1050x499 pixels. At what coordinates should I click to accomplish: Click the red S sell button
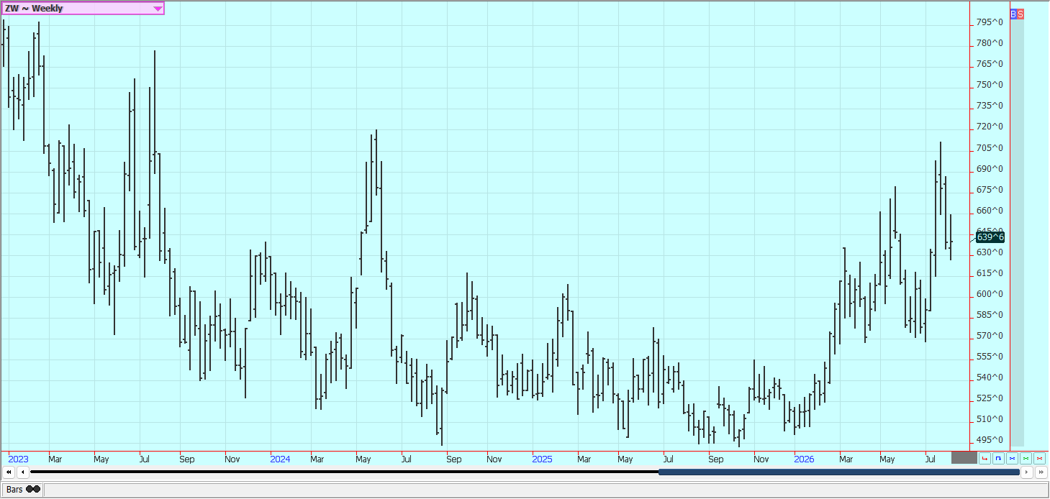tap(1021, 14)
